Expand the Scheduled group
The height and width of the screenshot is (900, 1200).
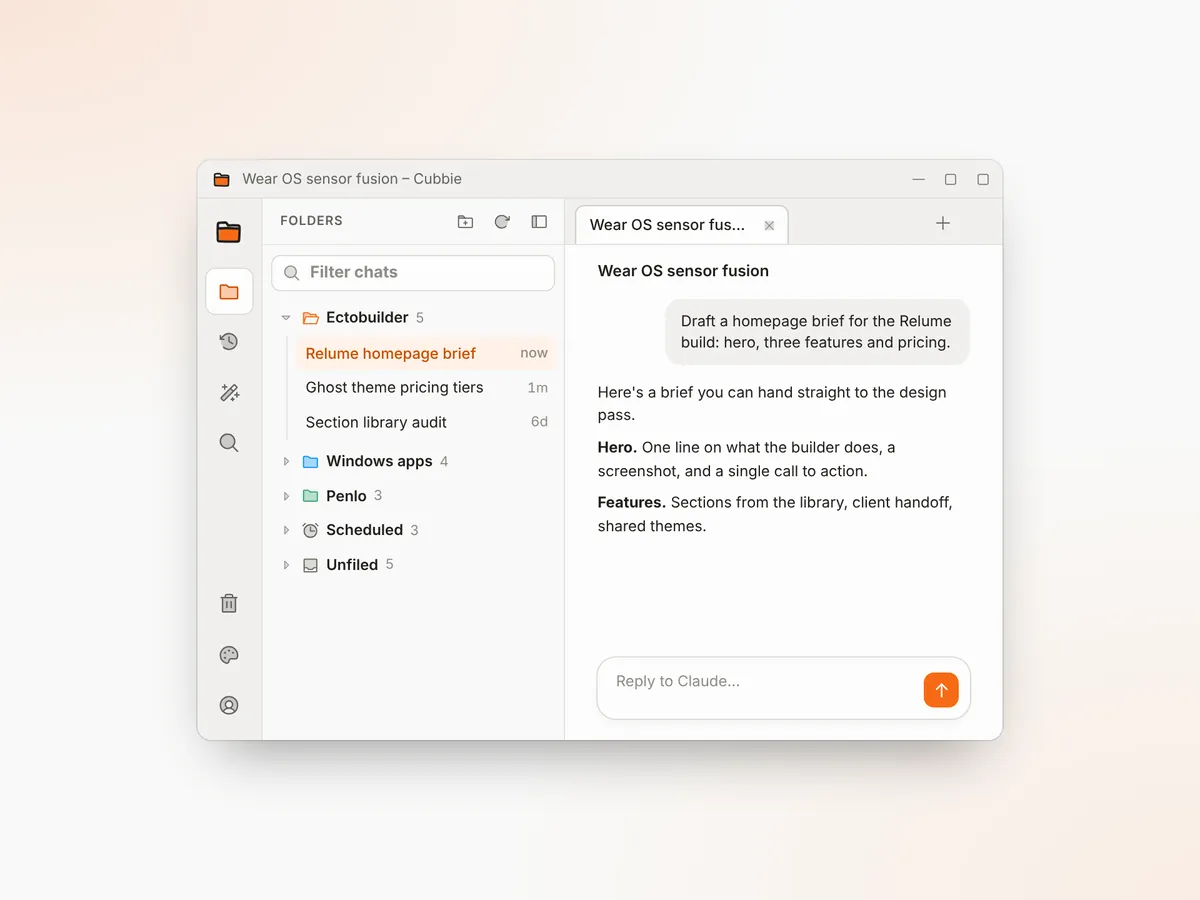286,530
